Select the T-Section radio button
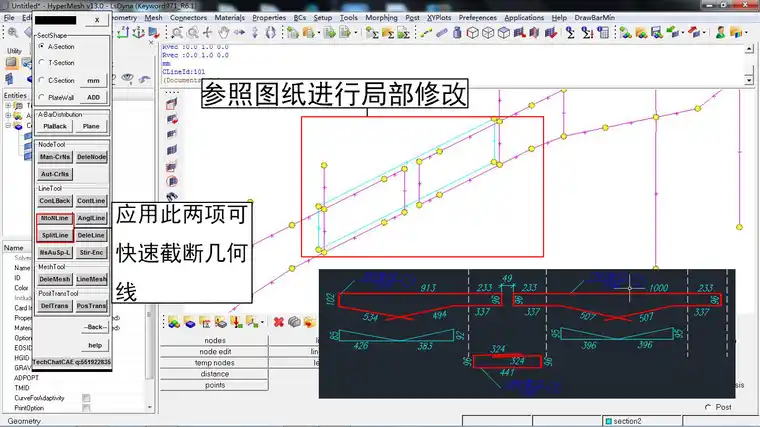Image resolution: width=760 pixels, height=427 pixels. coord(42,63)
